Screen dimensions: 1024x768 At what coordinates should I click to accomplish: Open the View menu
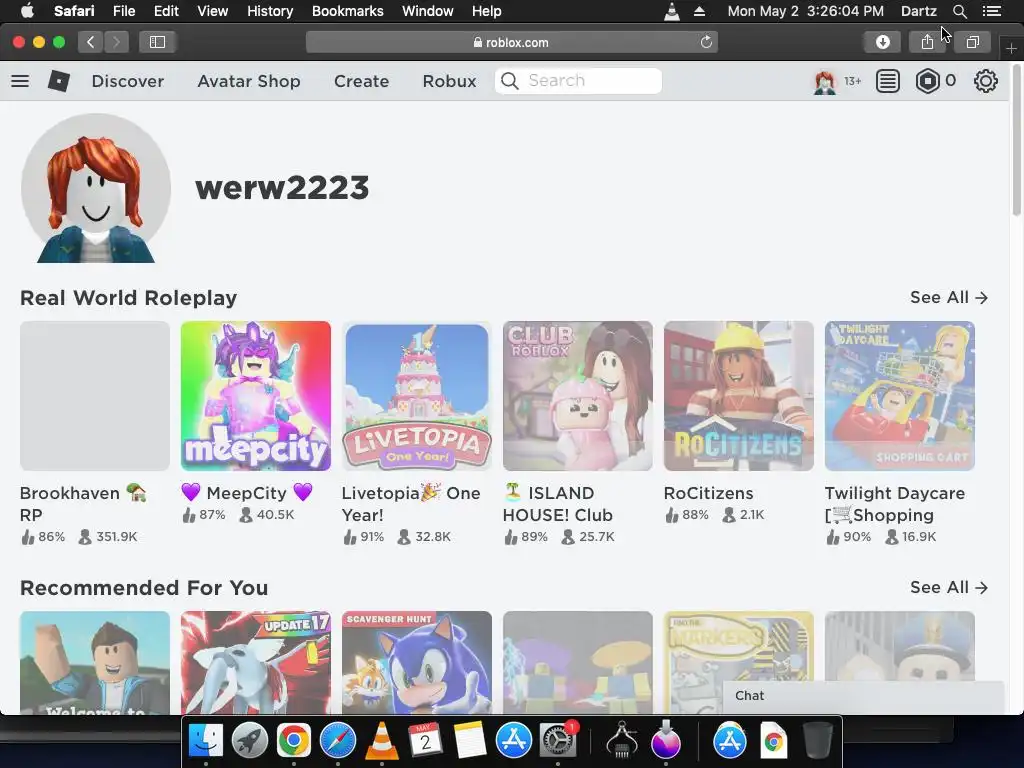click(212, 11)
